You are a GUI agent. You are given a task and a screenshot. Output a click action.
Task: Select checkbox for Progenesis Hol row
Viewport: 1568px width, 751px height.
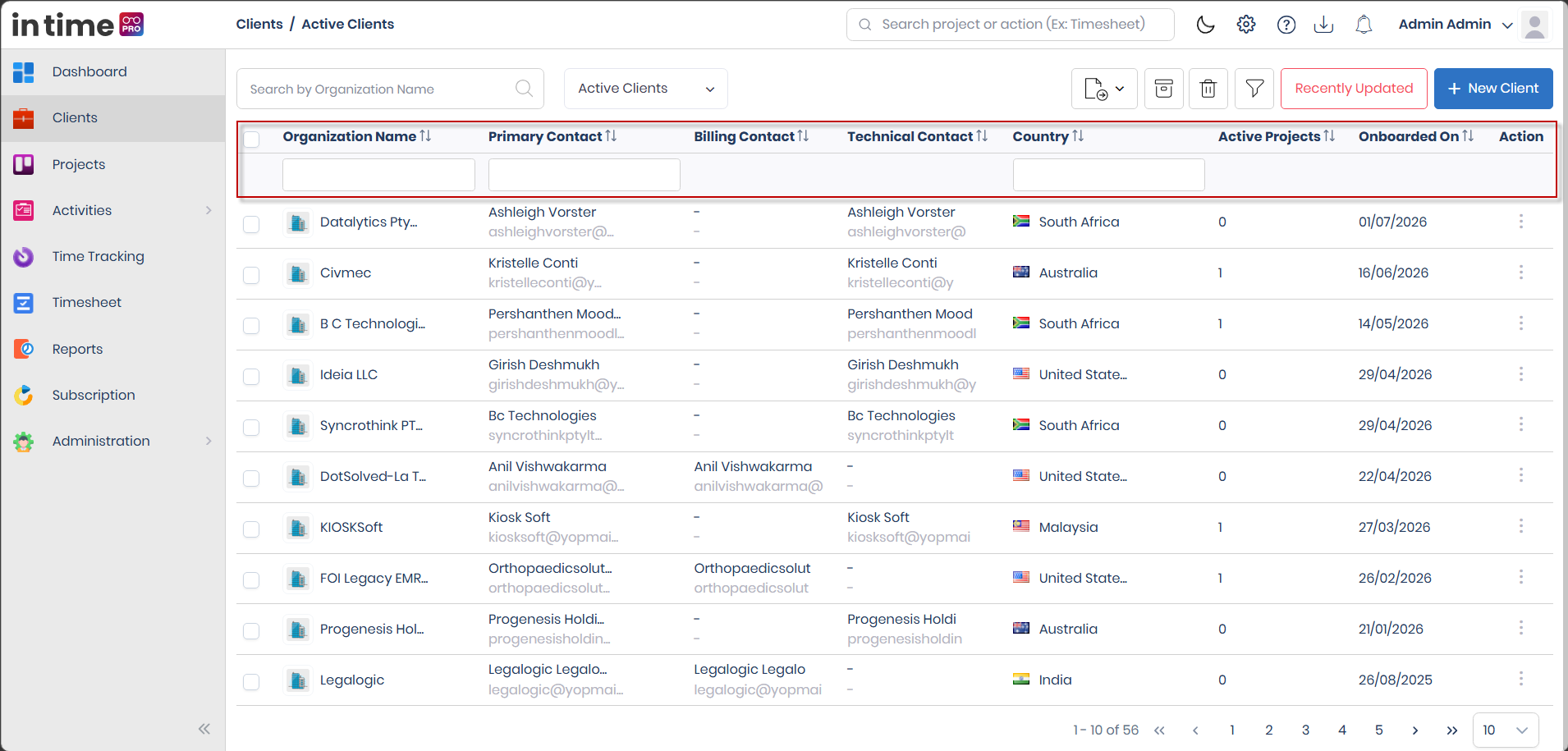point(251,631)
